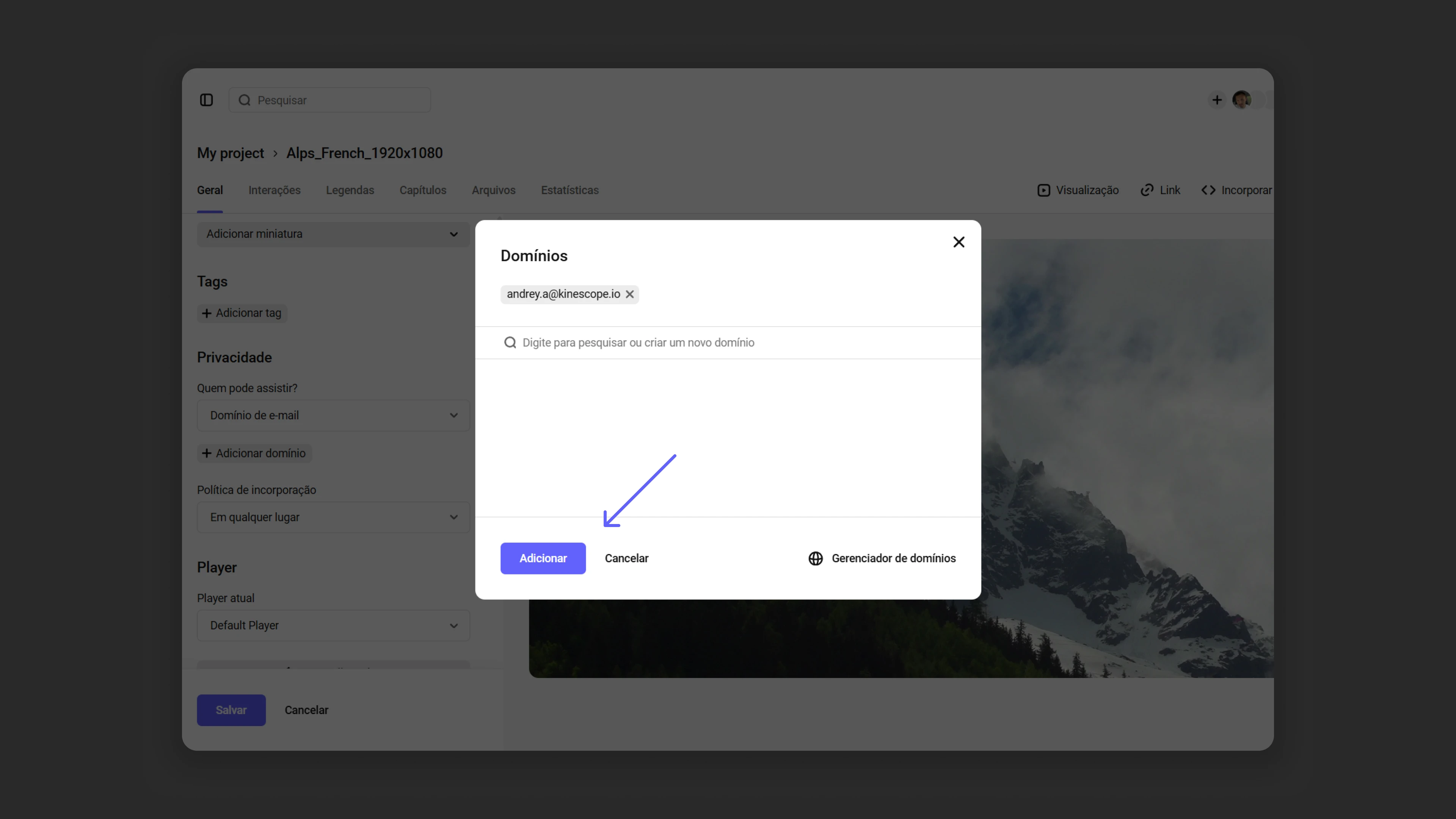Click the Salvar button
Screen dimensions: 1456x819
[231, 711]
